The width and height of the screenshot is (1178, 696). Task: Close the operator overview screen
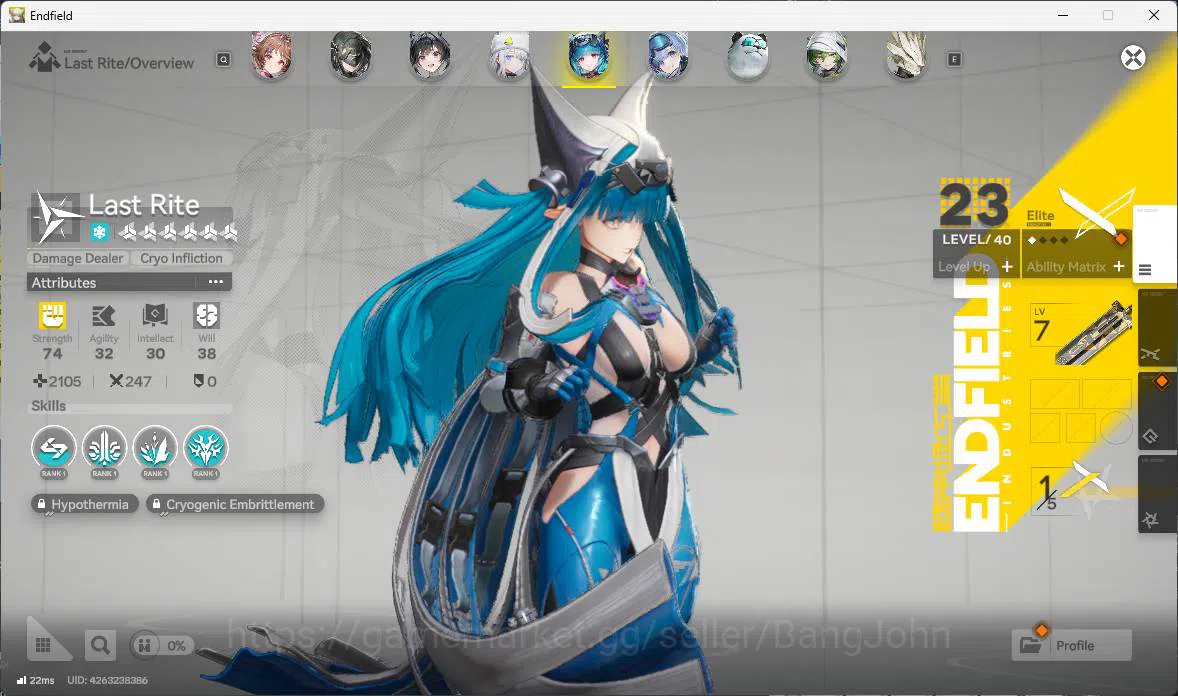pyautogui.click(x=1133, y=58)
